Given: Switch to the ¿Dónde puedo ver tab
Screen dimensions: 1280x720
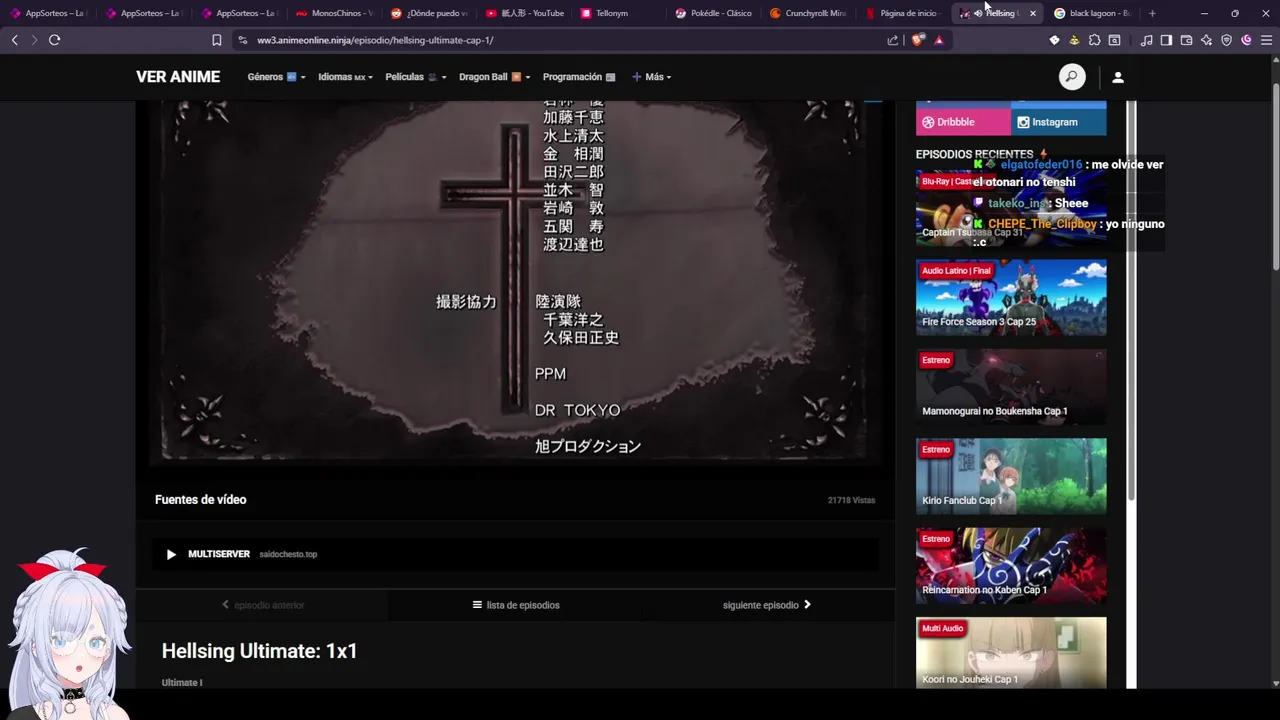Looking at the screenshot, I should point(429,13).
